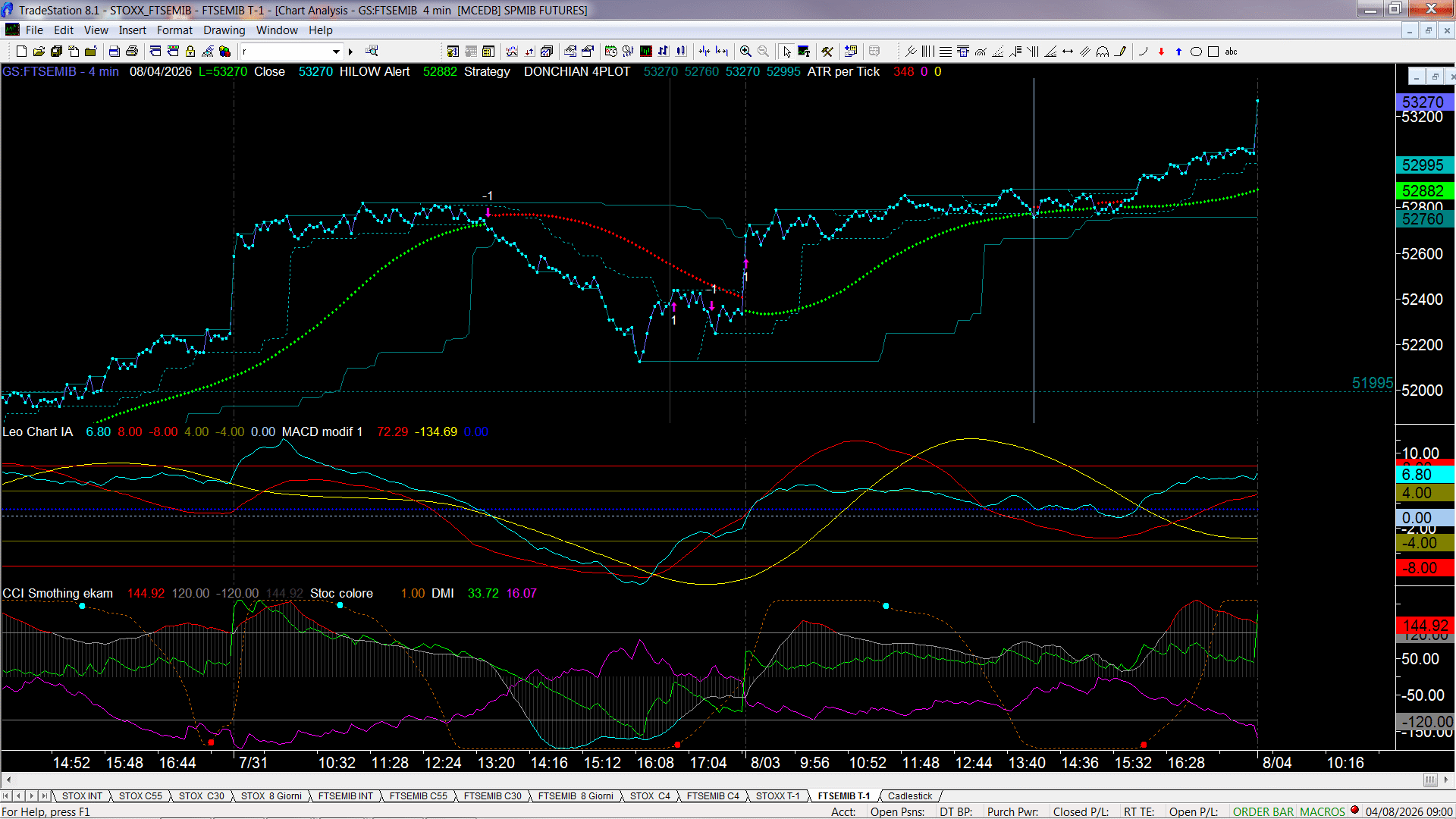Open the Edit menu
The image size is (1456, 819).
pyautogui.click(x=64, y=30)
